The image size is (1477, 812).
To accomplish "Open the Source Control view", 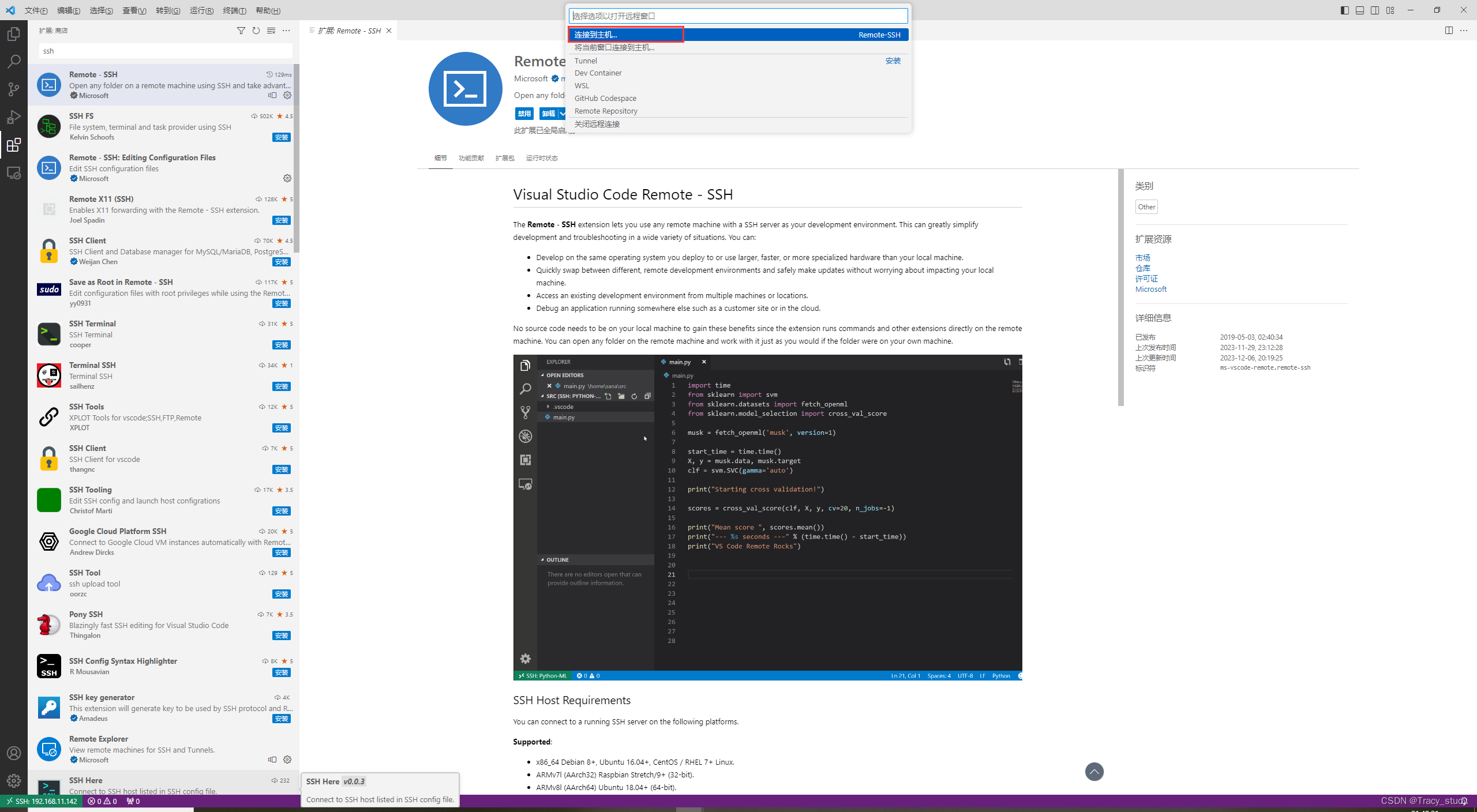I will pos(14,89).
